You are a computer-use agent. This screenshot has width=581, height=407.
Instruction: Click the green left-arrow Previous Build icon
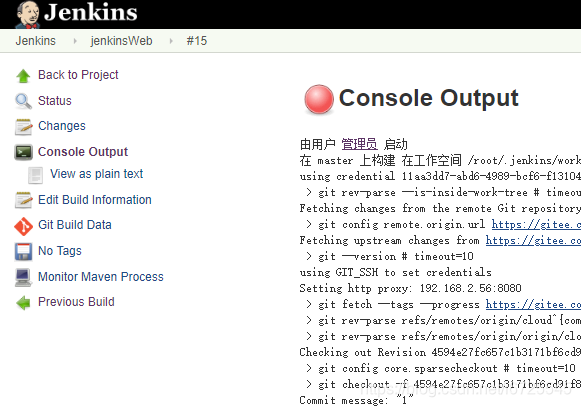pyautogui.click(x=23, y=303)
